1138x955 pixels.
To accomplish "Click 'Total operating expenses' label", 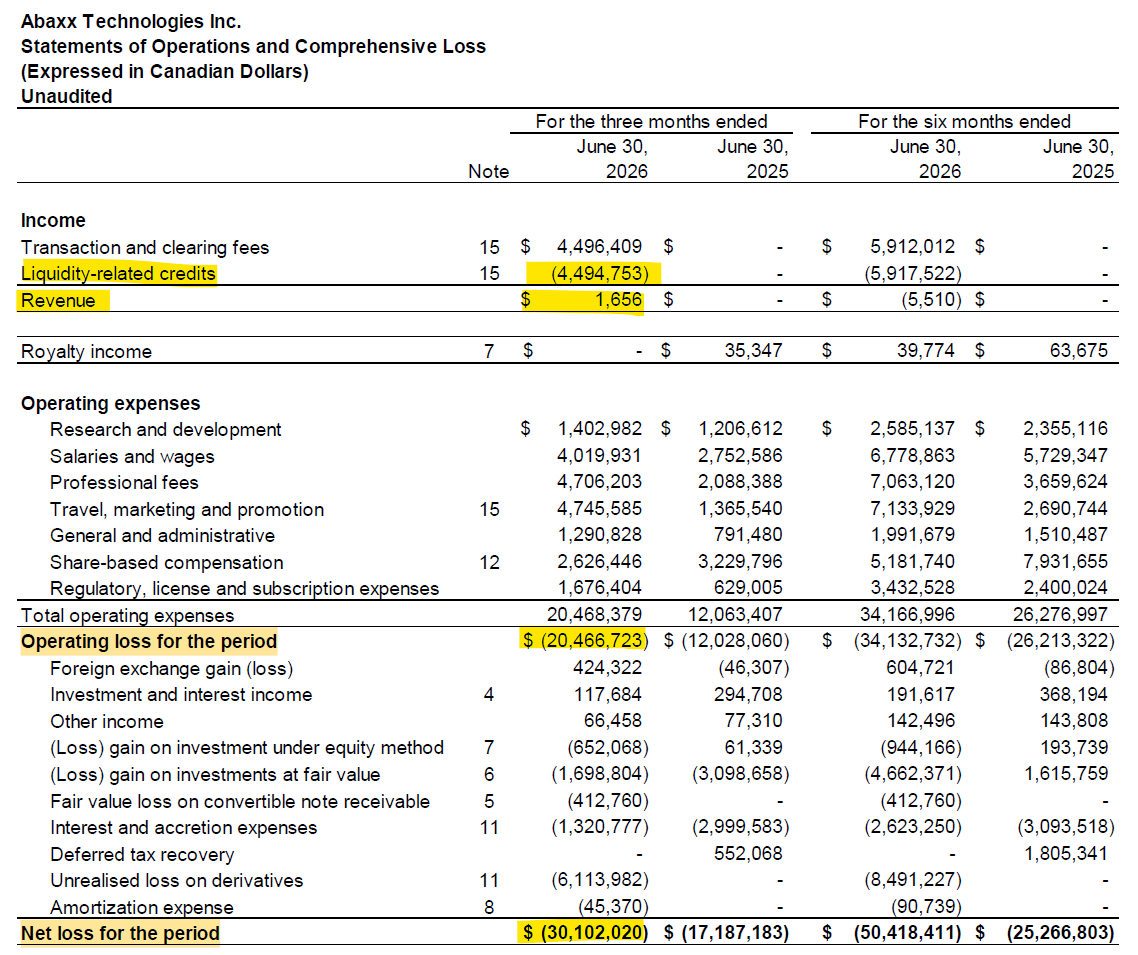I will [128, 615].
